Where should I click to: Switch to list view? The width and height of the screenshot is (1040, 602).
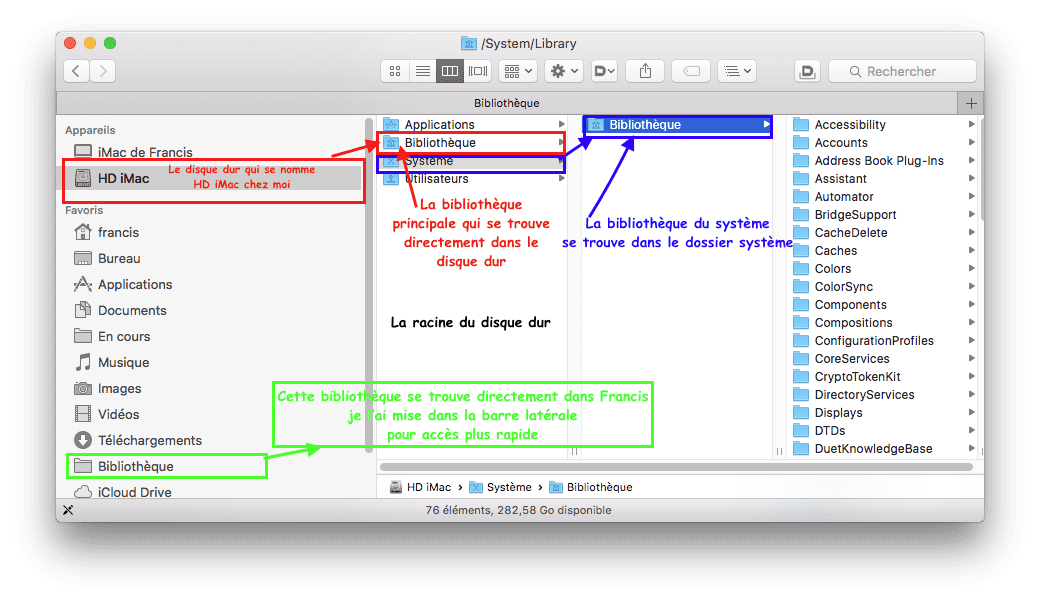tap(422, 71)
